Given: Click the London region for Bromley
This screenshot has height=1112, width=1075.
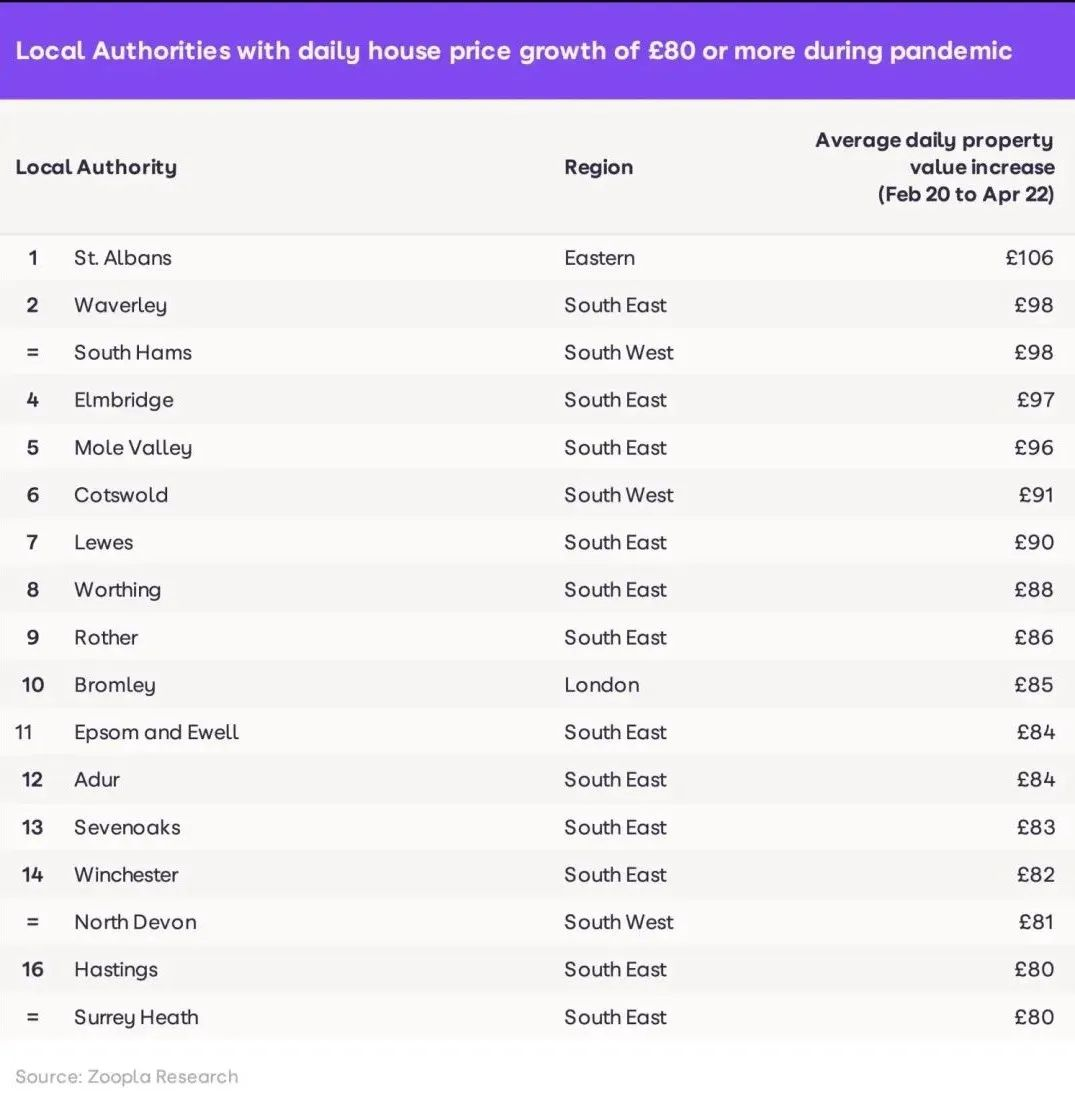Looking at the screenshot, I should coord(601,685).
